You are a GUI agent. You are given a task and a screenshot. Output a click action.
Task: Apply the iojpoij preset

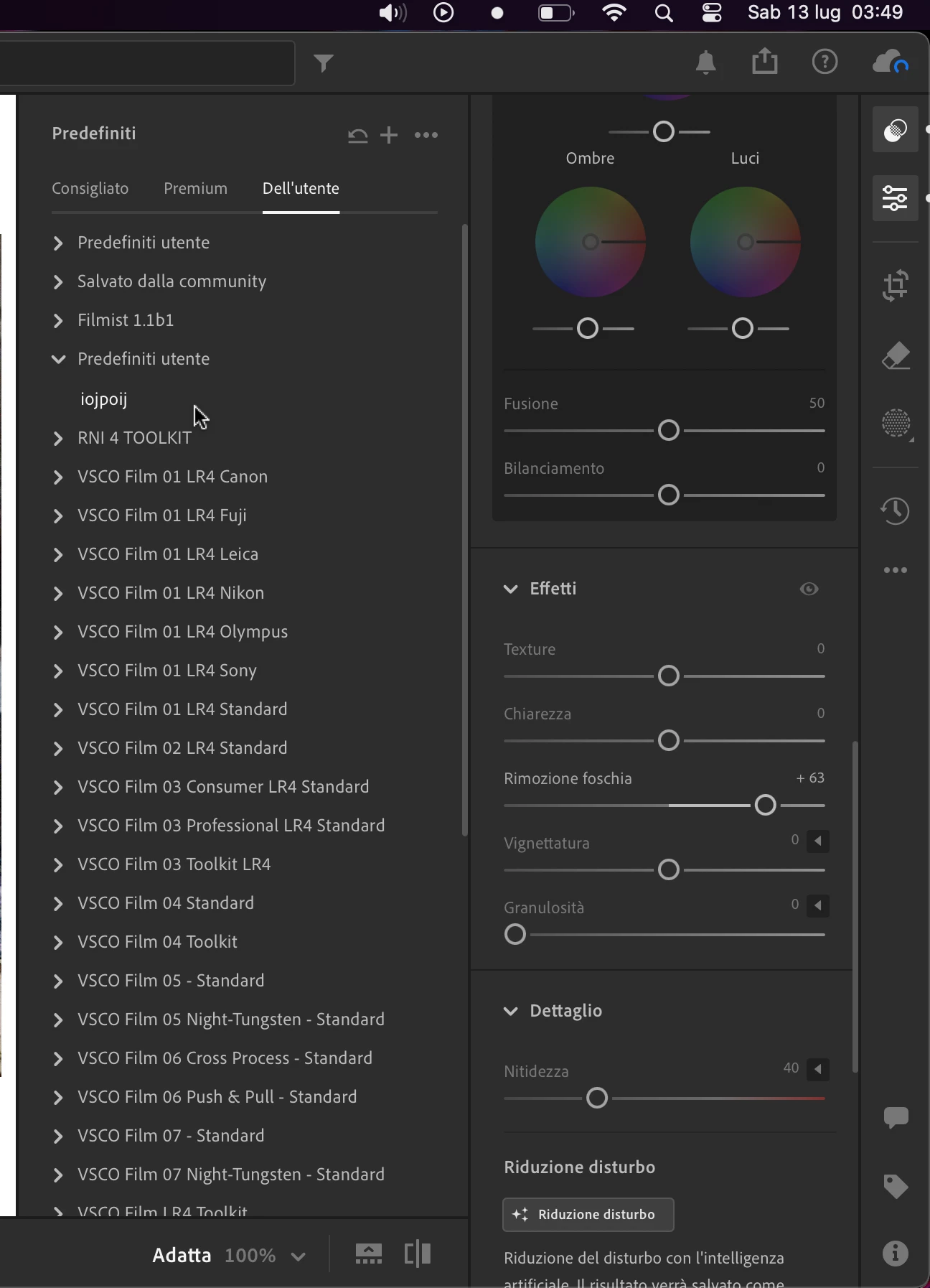point(104,399)
